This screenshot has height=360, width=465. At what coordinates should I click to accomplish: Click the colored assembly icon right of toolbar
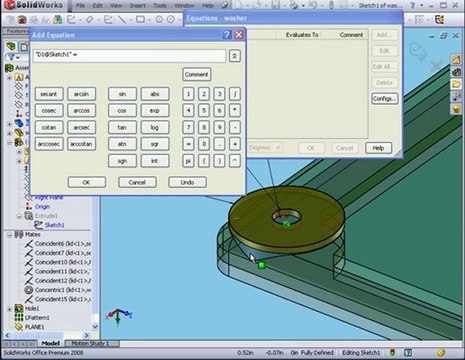tap(440, 20)
